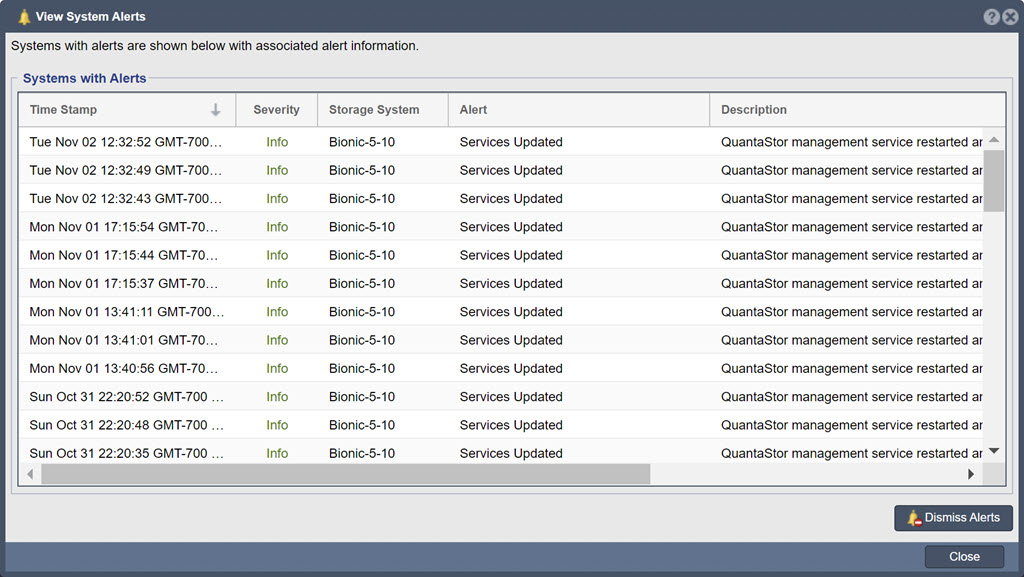1024x577 pixels.
Task: Select alert row Tue Nov 02 12:32:52
Action: [501, 142]
